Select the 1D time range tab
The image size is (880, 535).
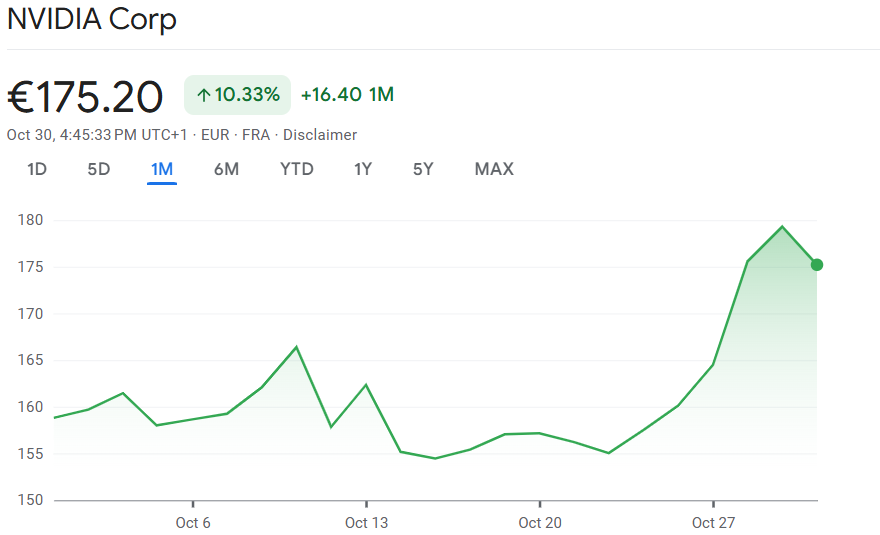pos(37,169)
